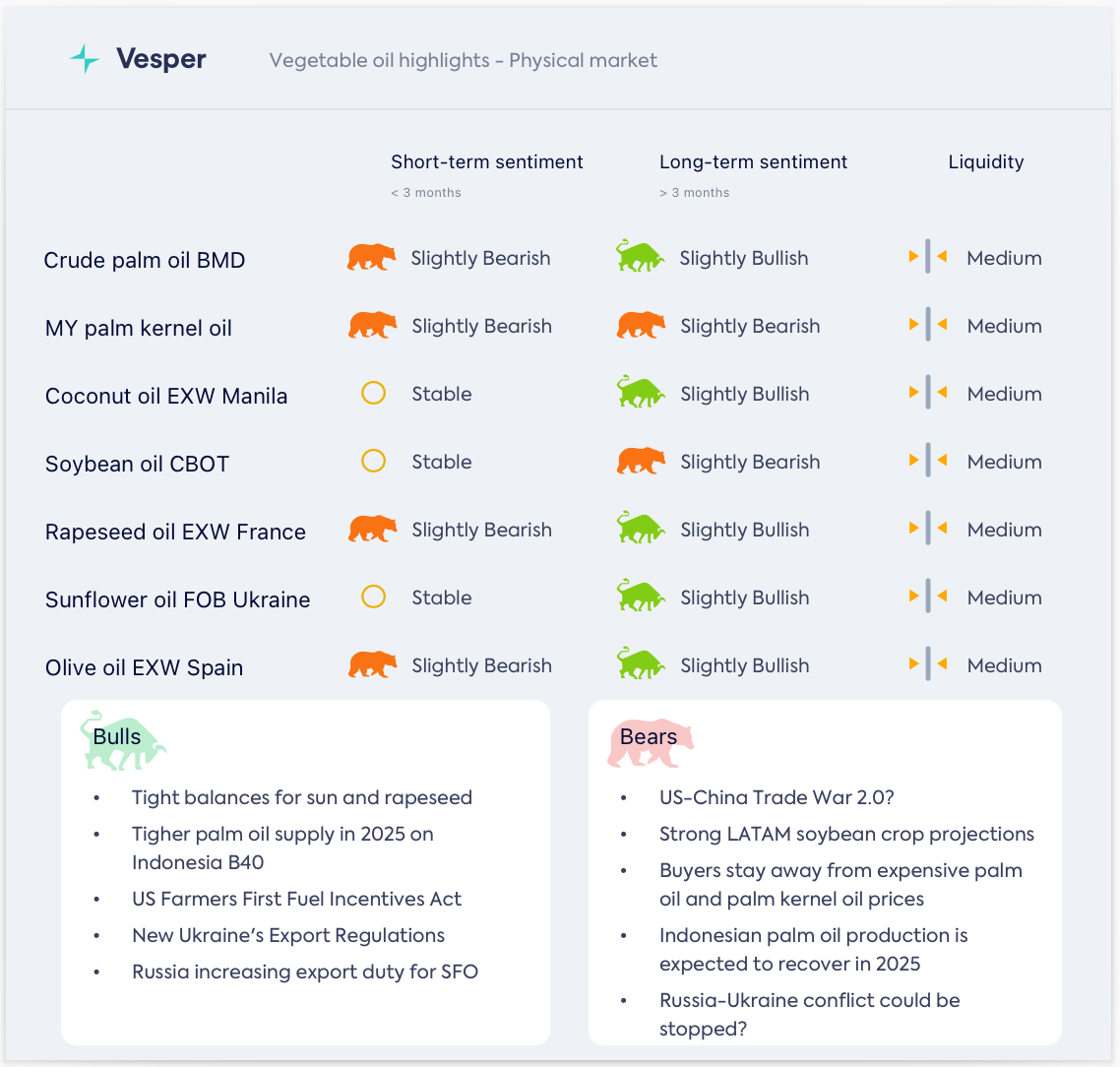
Task: Select the Long-term sentiment column header
Action: click(753, 162)
